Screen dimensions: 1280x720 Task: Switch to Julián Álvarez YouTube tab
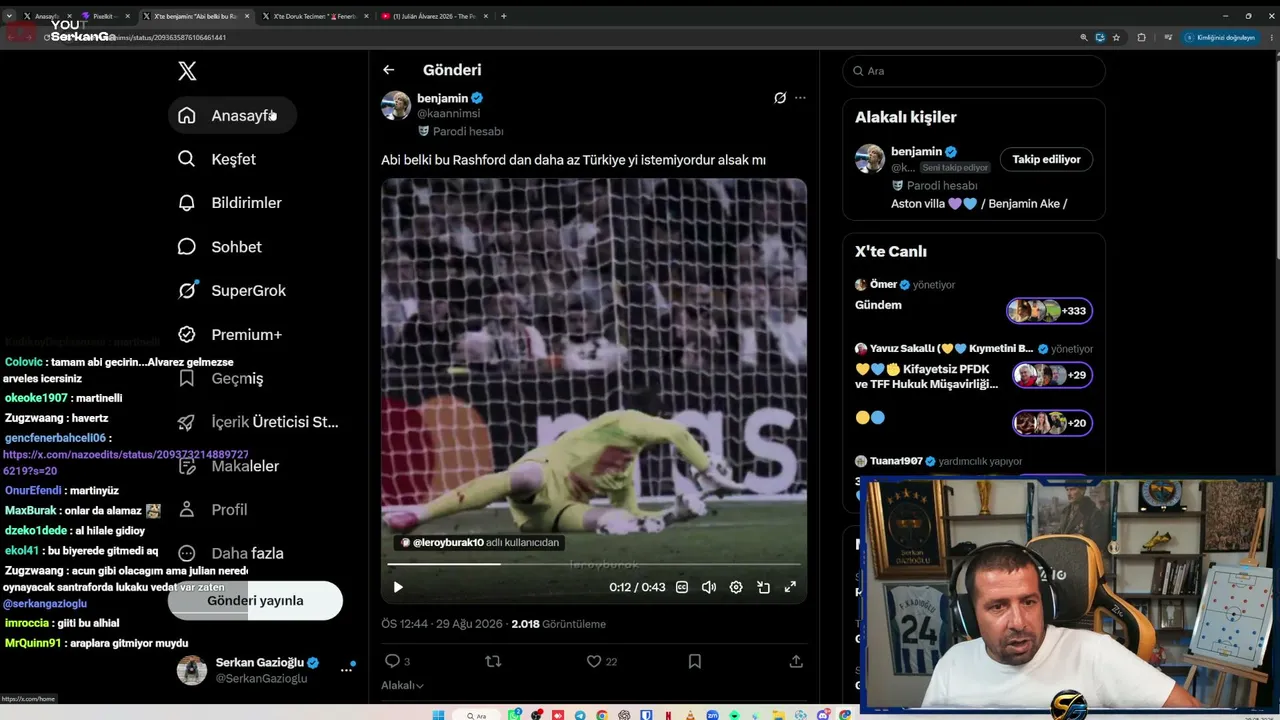pos(434,16)
